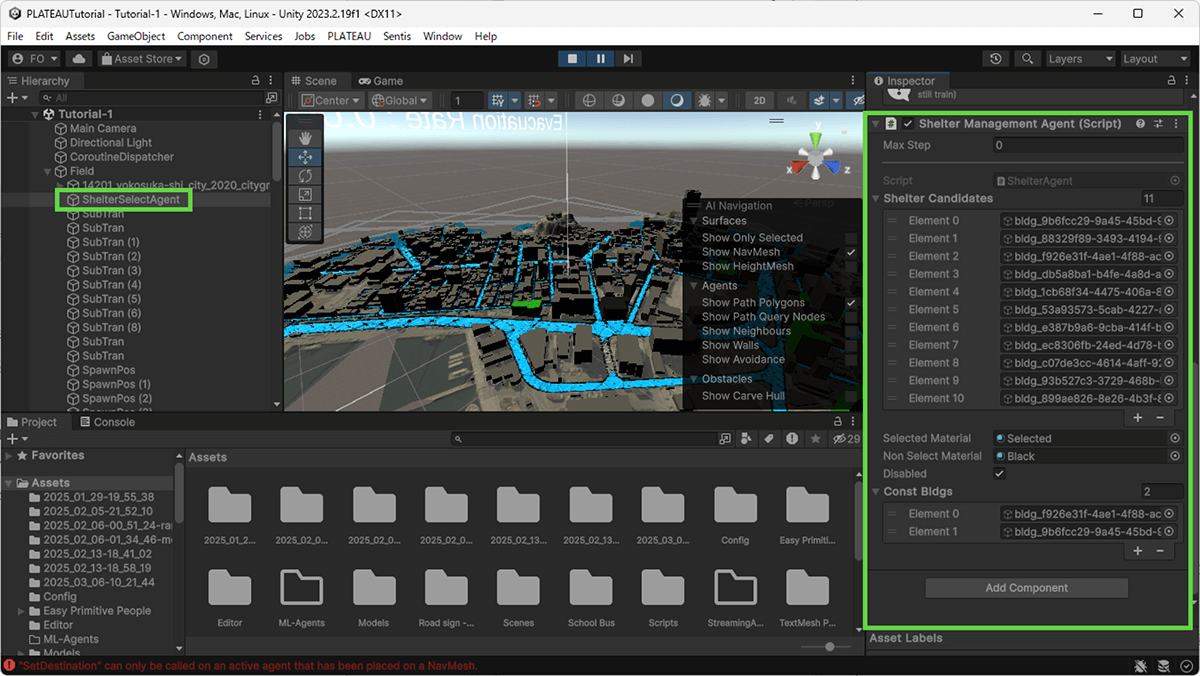This screenshot has height=676, width=1200.
Task: Open the Layout dropdown
Action: click(1155, 59)
